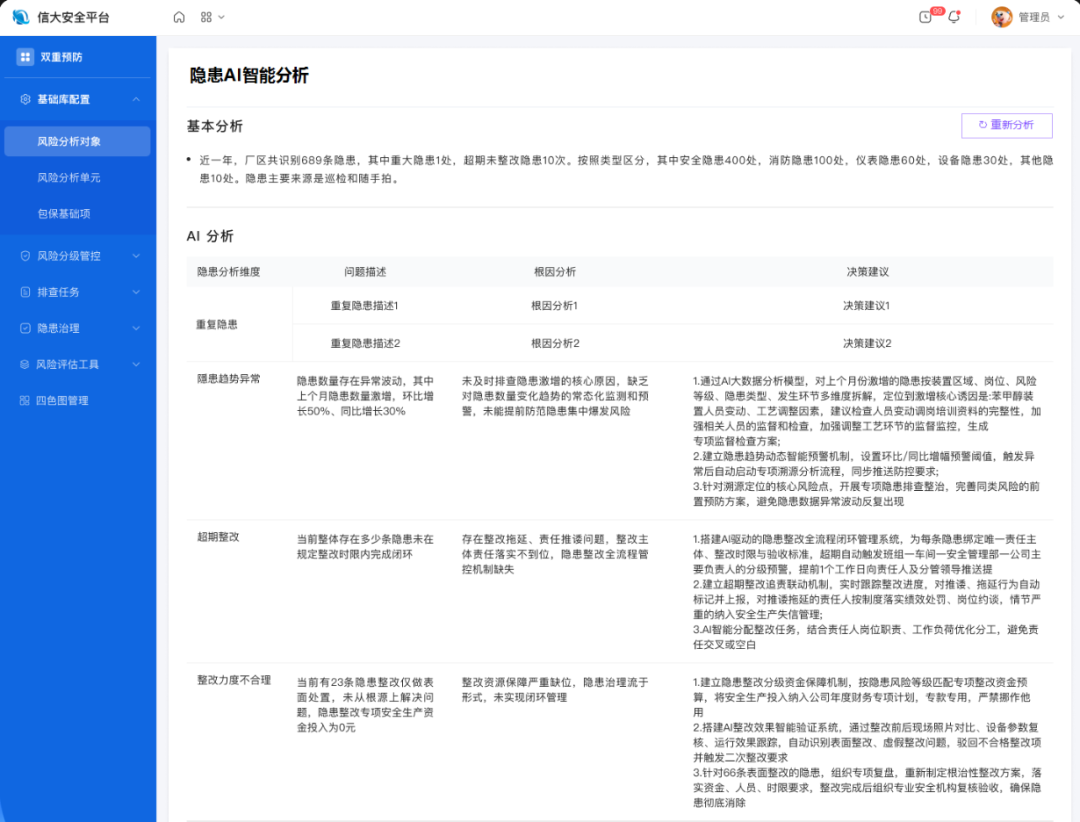This screenshot has height=822, width=1080.
Task: Select the 重复隐患描述2 cell
Action: click(365, 343)
